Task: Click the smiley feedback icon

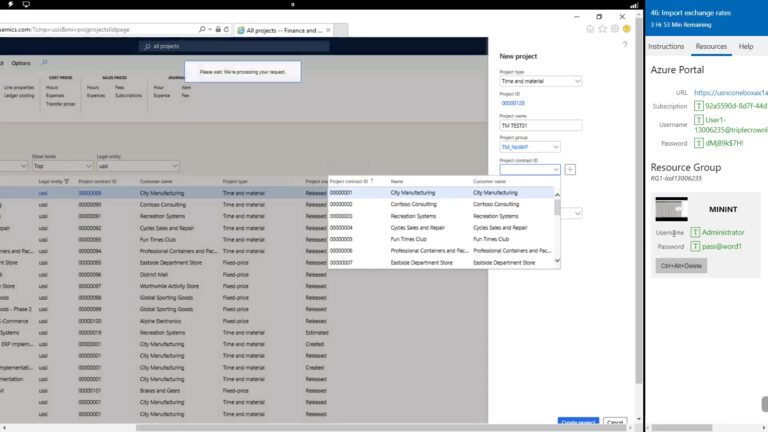Action: tap(627, 29)
